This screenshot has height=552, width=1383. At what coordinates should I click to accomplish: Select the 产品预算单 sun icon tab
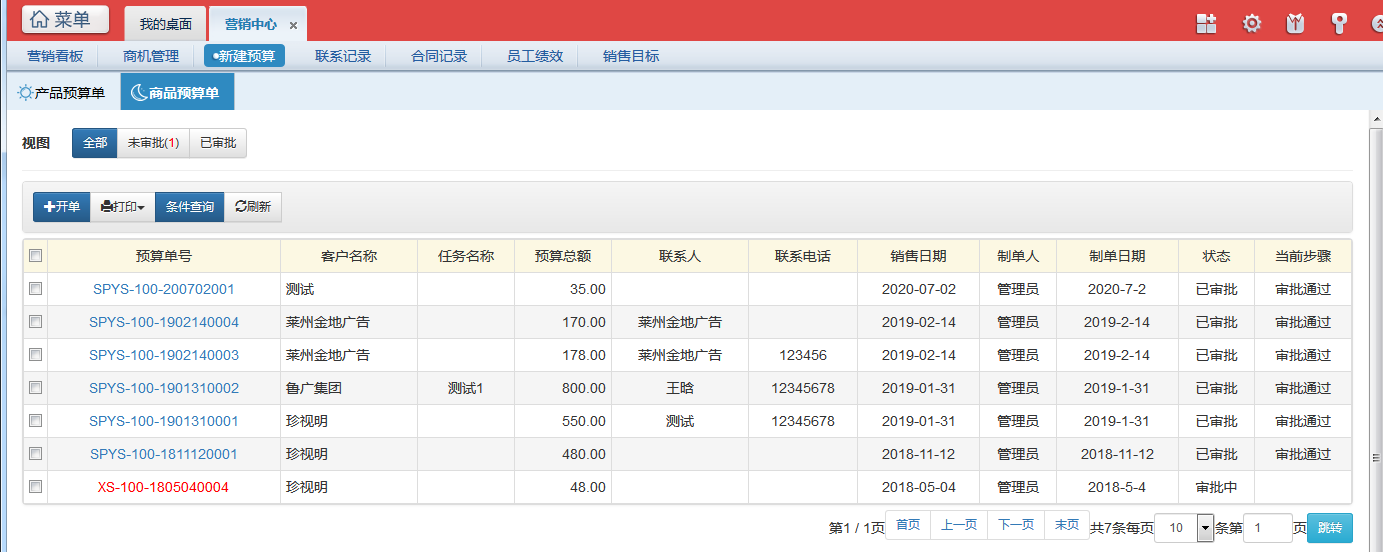pyautogui.click(x=62, y=93)
